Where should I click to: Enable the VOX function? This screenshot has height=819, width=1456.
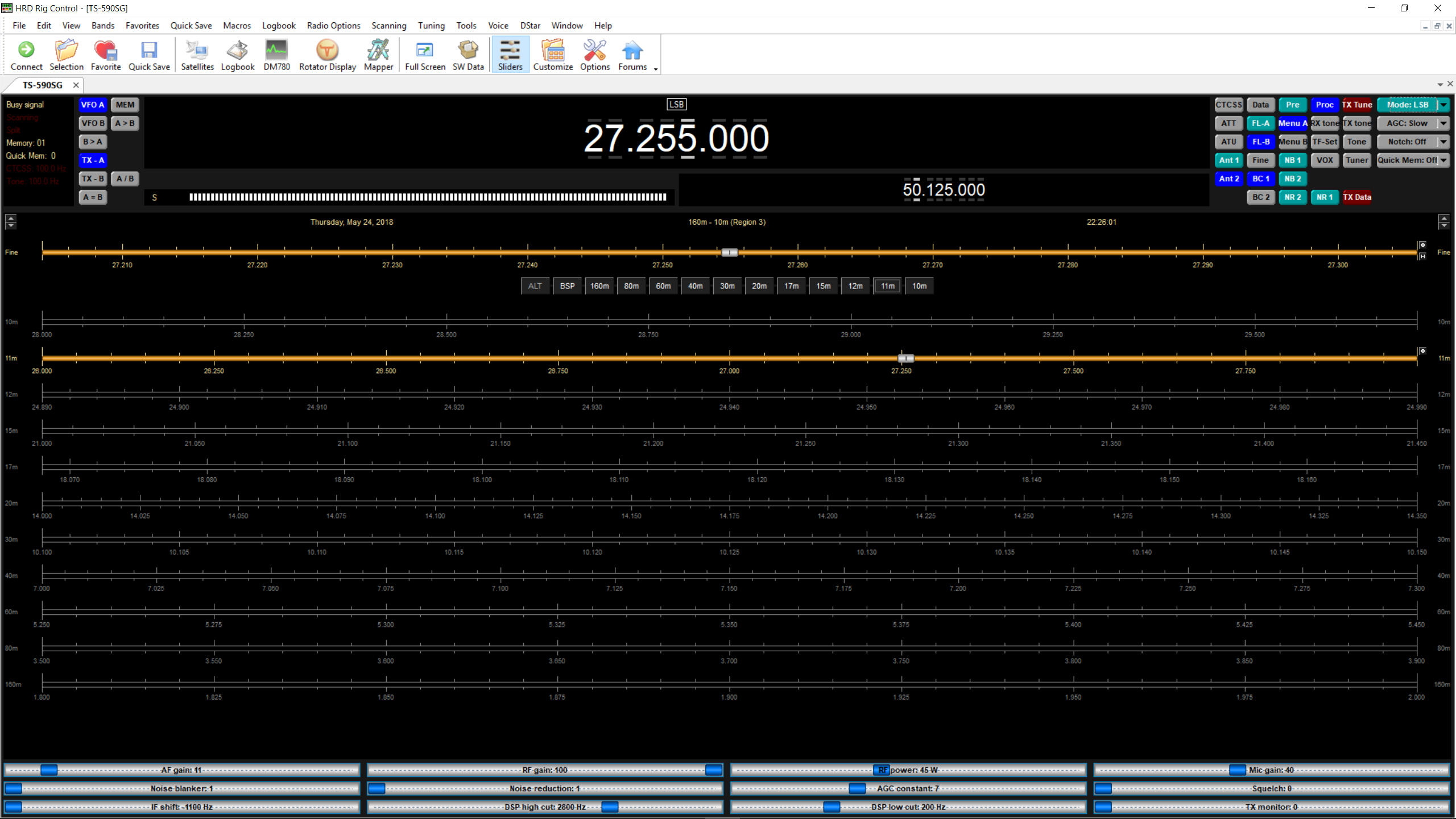point(1325,160)
